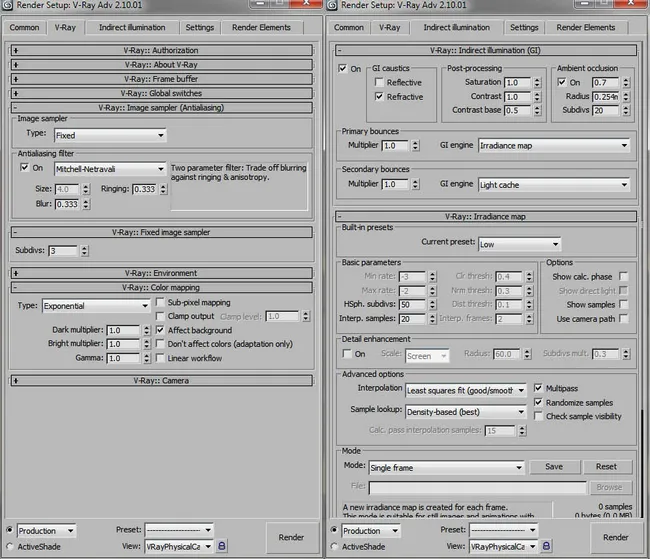Toggle the Antialiasing filter On checkbox

click(24, 168)
